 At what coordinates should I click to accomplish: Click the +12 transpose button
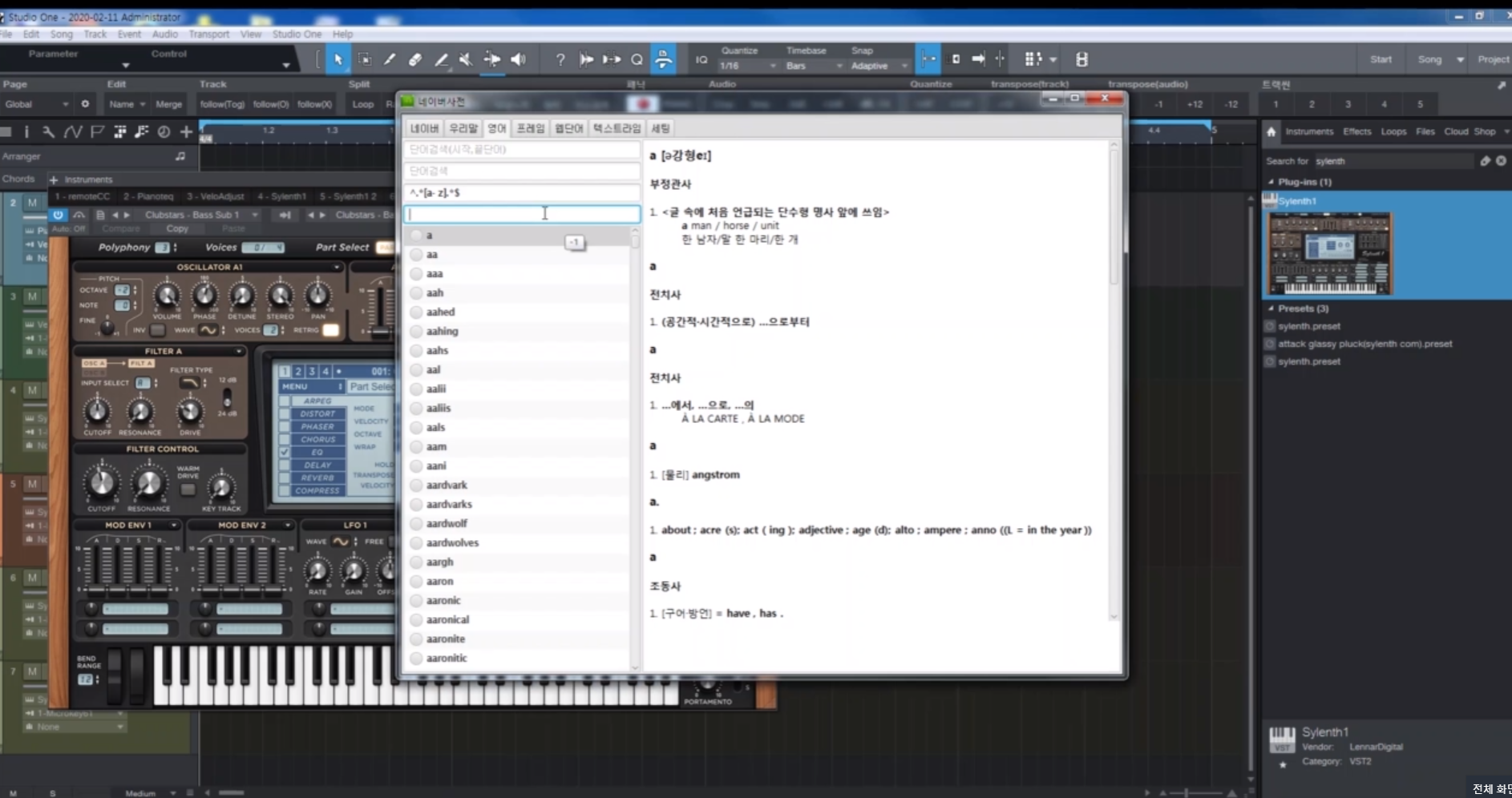coord(1195,104)
